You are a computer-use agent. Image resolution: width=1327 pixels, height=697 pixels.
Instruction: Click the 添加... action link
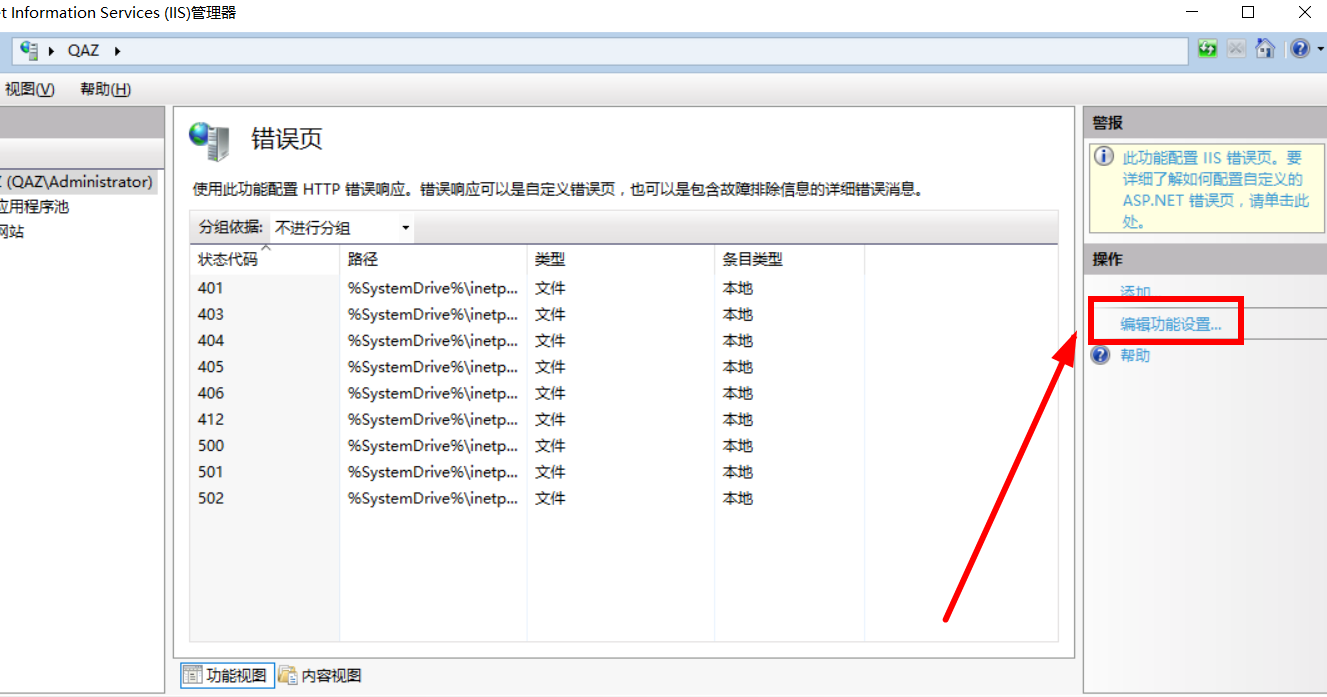click(x=1136, y=292)
